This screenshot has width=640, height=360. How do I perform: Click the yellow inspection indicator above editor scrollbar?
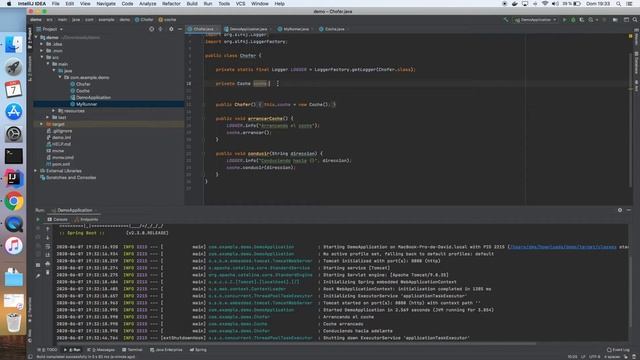[631, 36]
